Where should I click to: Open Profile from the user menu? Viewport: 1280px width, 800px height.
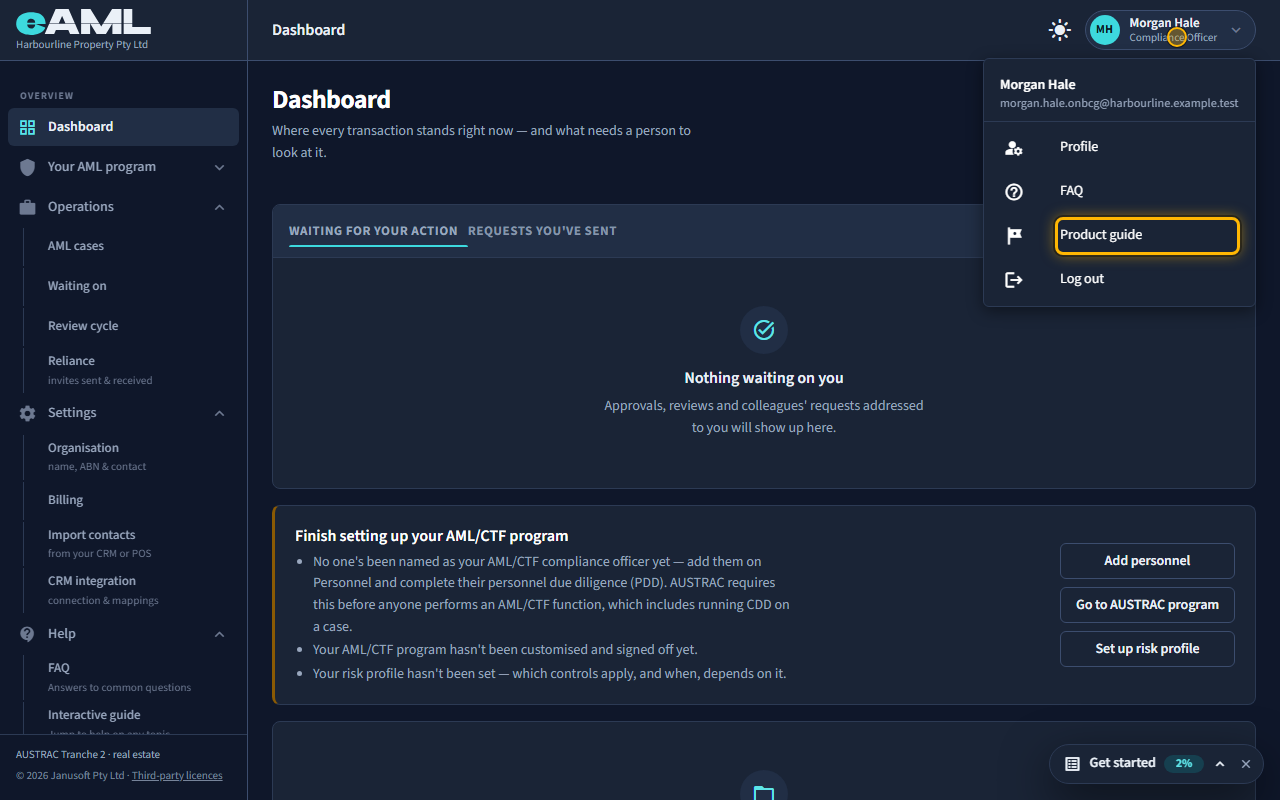tap(1120, 147)
